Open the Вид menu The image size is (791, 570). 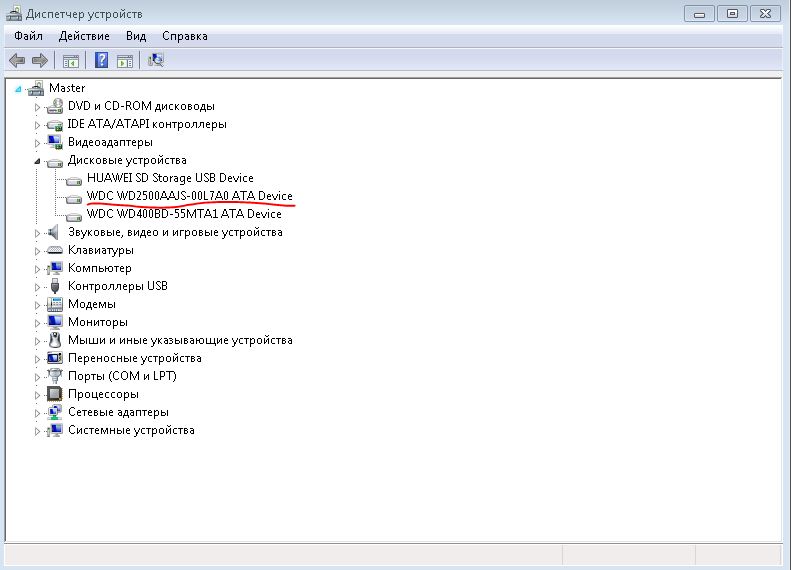coord(136,36)
